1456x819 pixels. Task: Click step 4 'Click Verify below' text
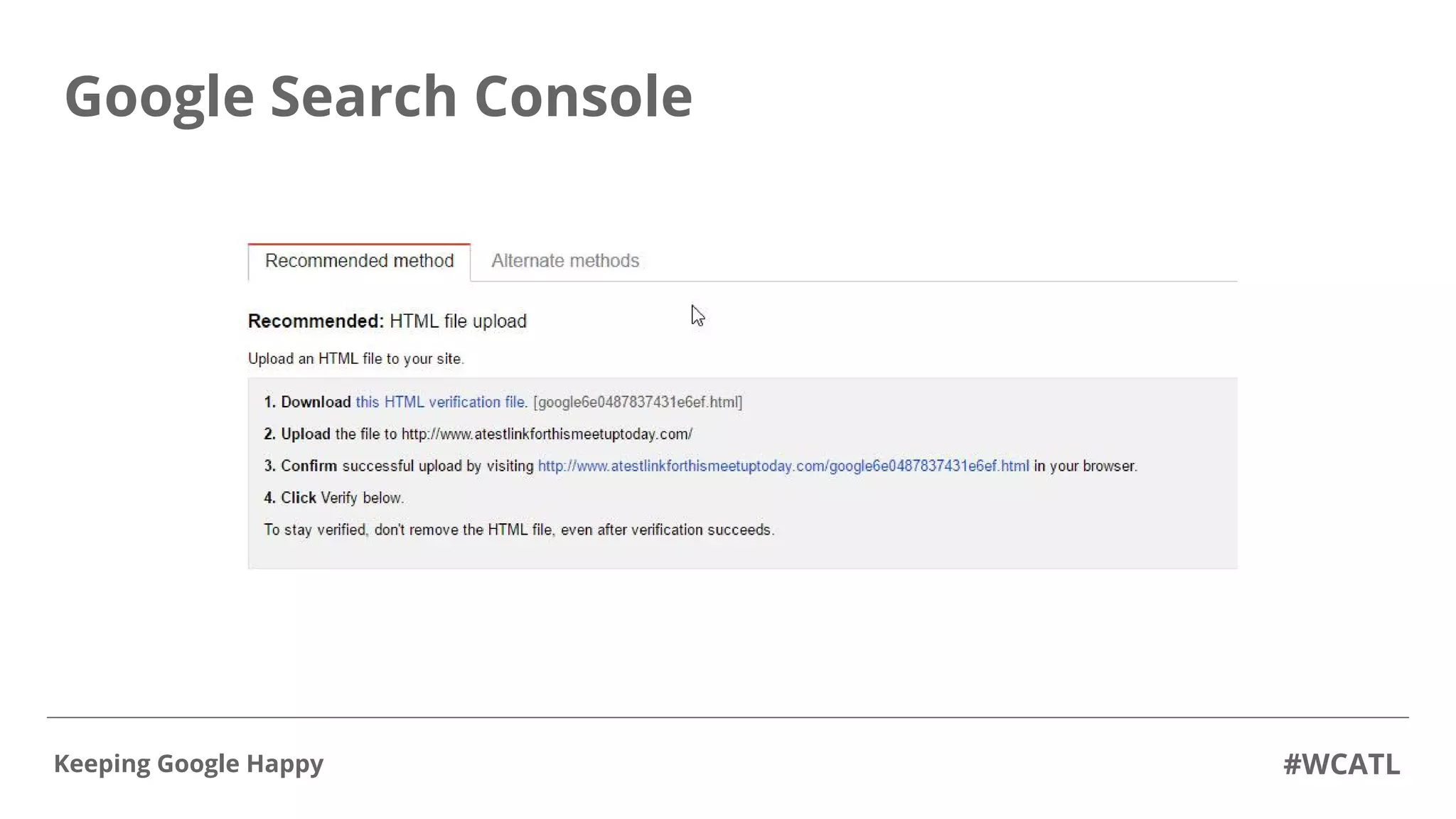click(333, 498)
